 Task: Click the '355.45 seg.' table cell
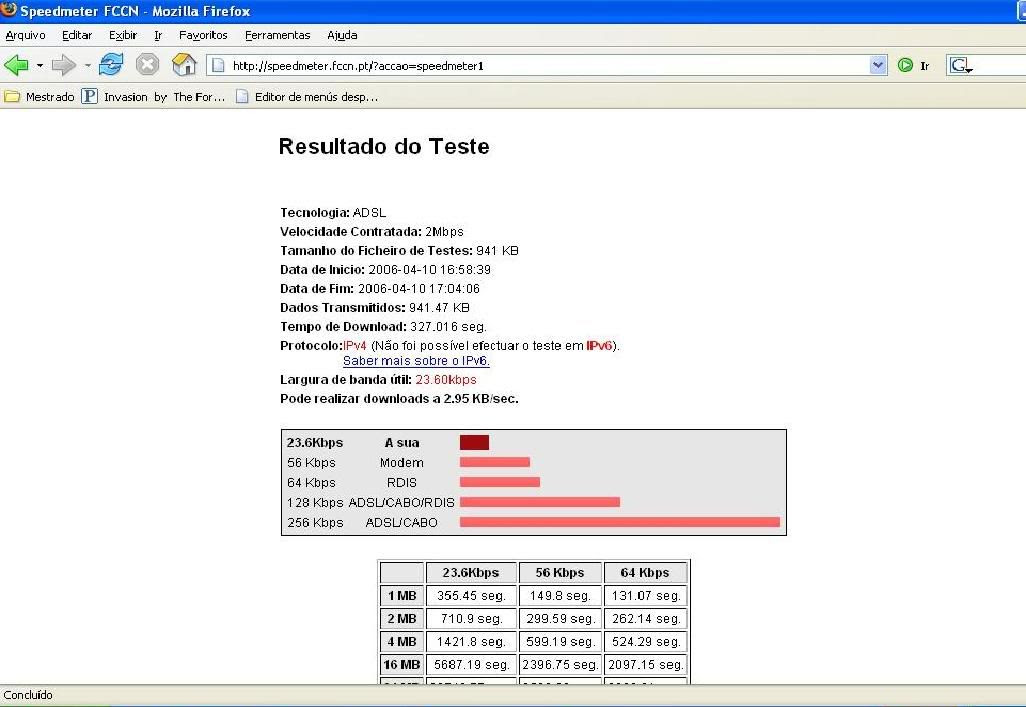[471, 596]
